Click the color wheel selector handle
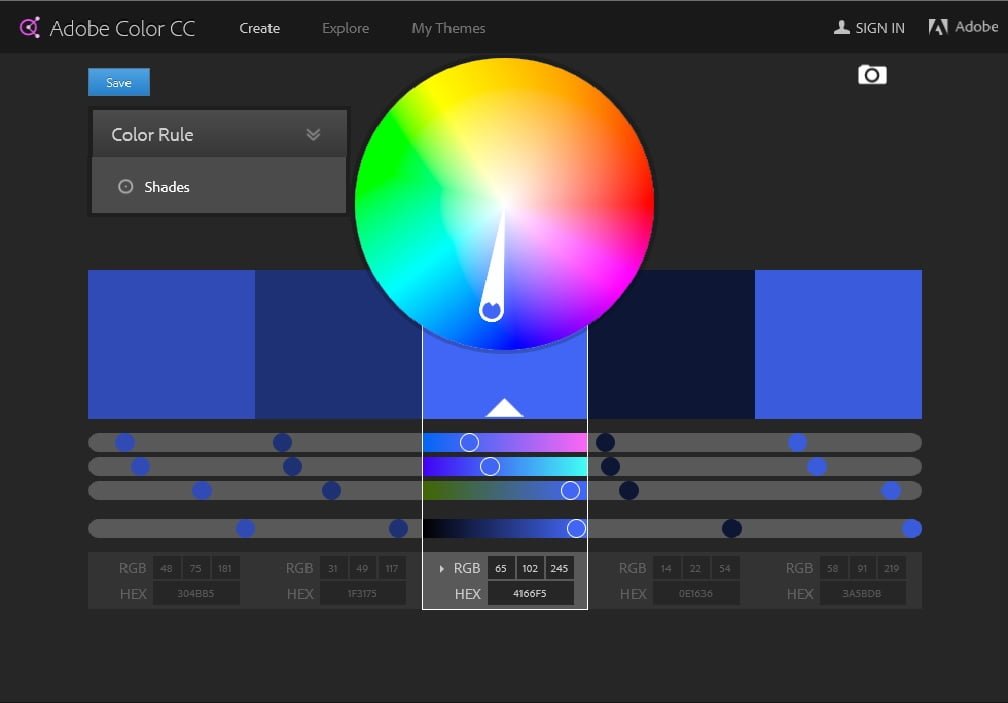1008x703 pixels. coord(491,311)
